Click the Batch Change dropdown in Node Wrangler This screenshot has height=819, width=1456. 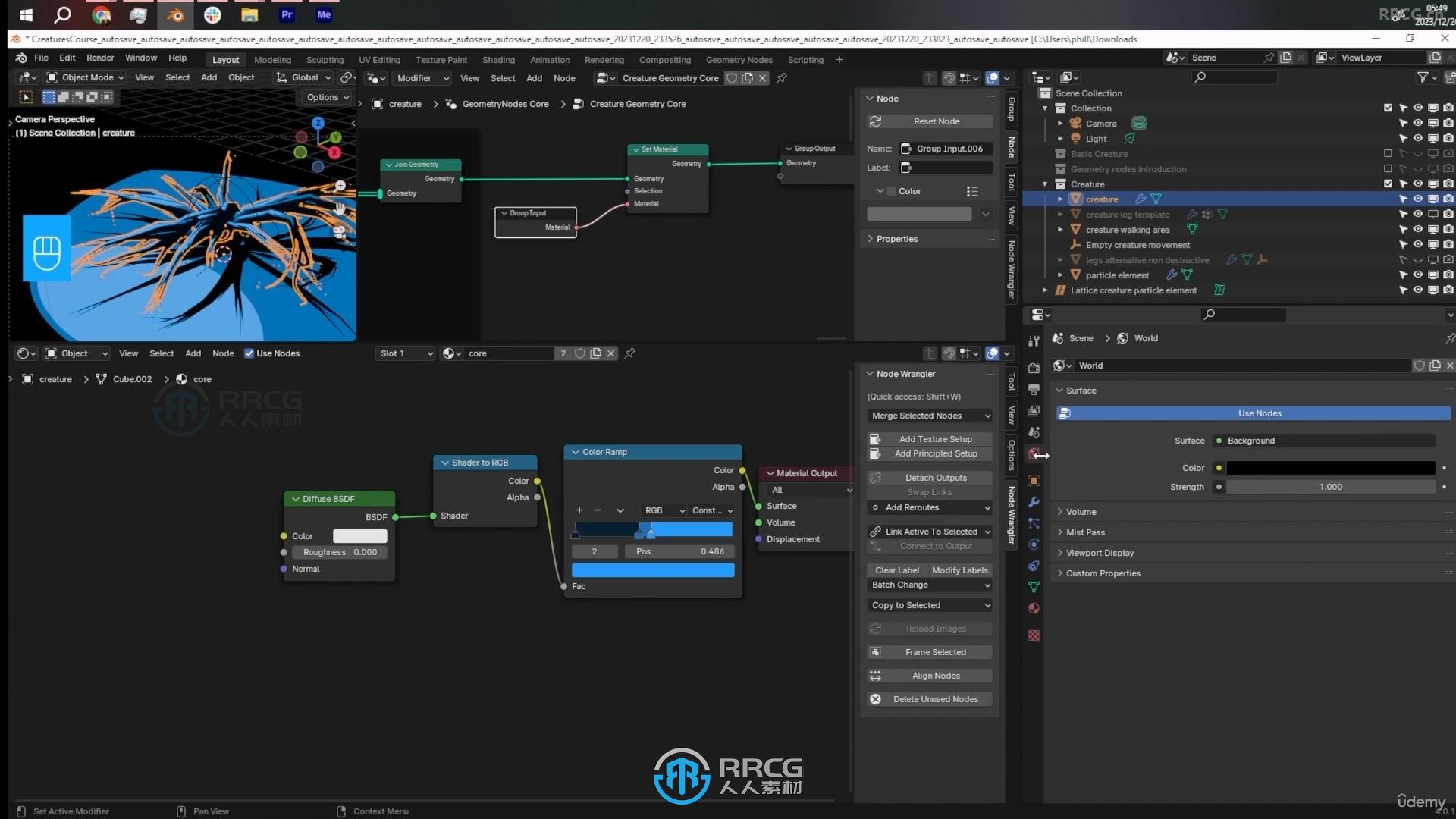(929, 584)
